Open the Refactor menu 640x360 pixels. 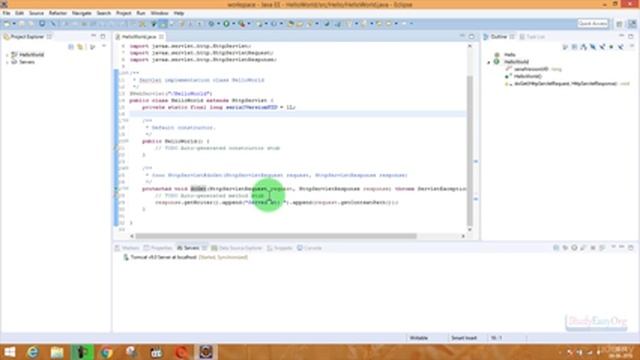58,13
